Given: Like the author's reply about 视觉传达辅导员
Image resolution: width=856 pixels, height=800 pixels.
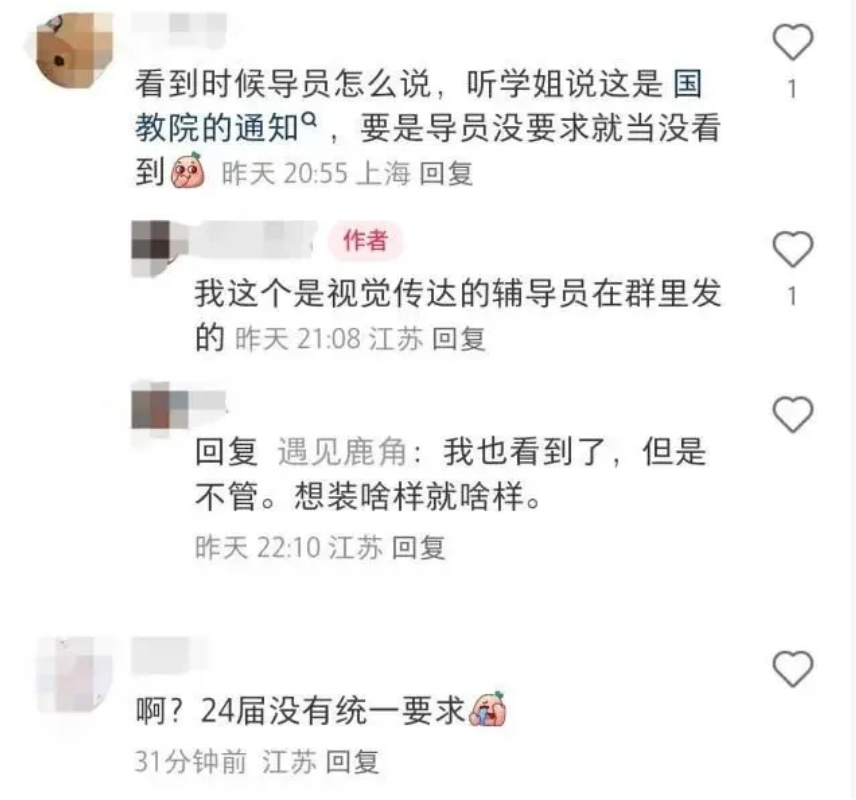Looking at the screenshot, I should pyautogui.click(x=793, y=249).
